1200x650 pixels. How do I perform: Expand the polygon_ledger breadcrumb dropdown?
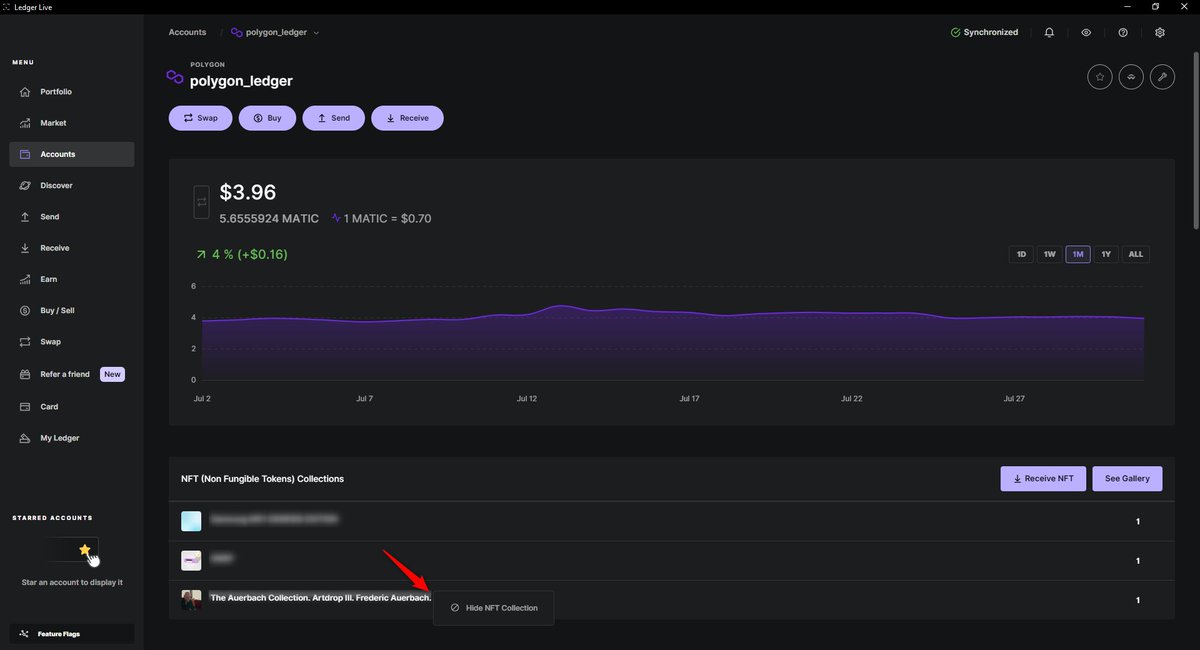coord(316,33)
